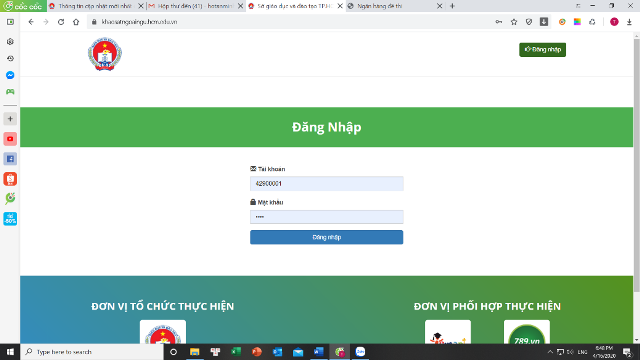
Task: Click the taskbar search box
Action: coord(92,352)
